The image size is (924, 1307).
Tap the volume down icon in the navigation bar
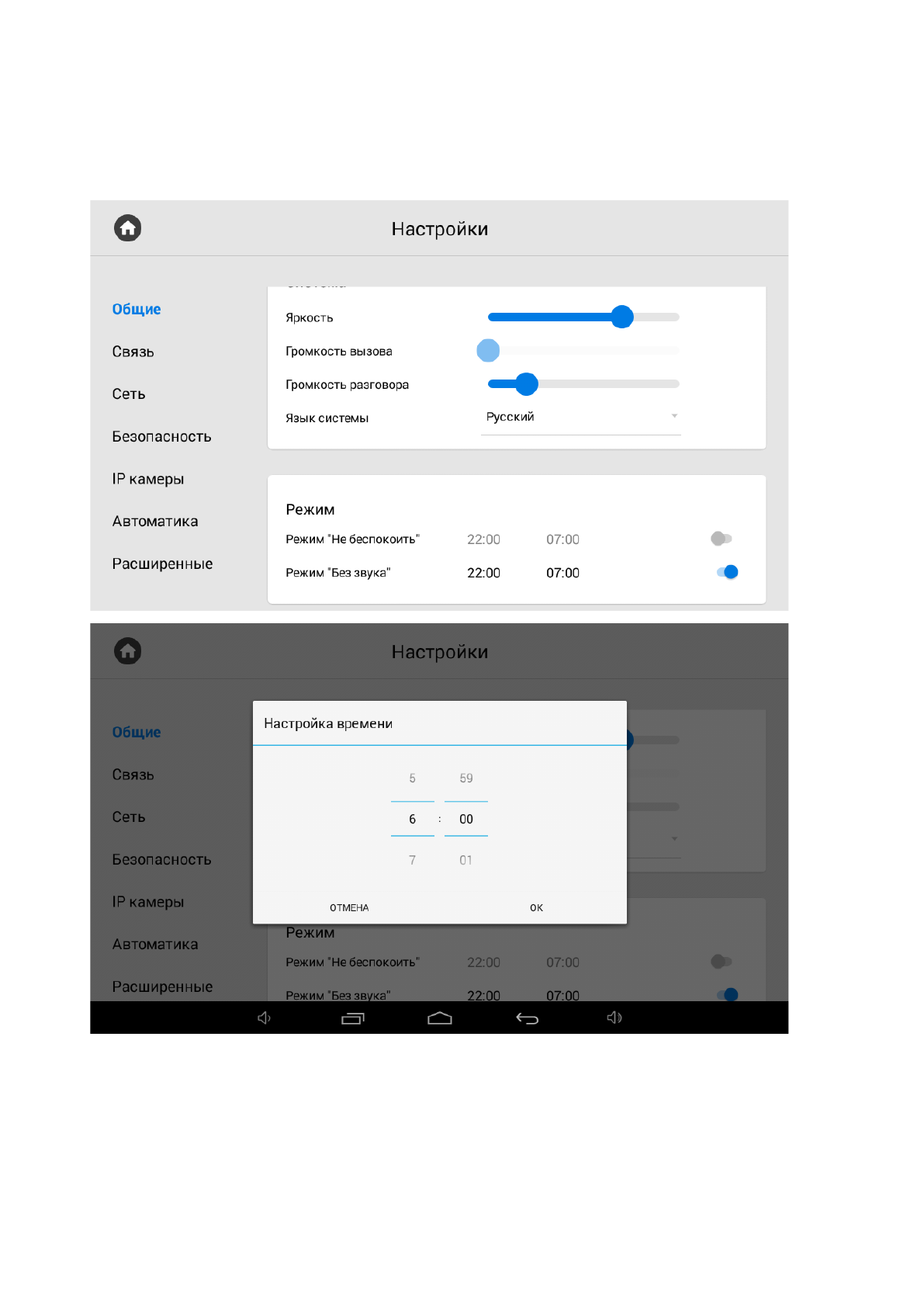click(x=264, y=1018)
